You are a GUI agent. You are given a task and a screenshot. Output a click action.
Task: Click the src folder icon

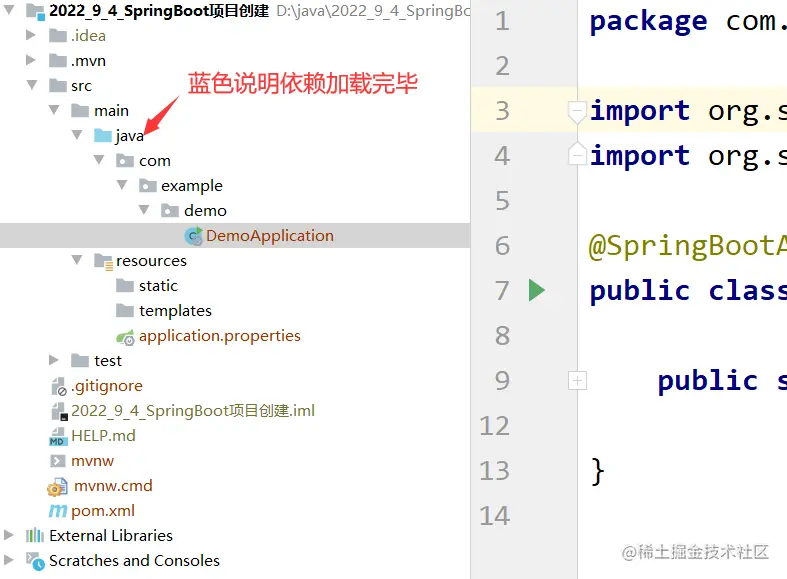(58, 86)
